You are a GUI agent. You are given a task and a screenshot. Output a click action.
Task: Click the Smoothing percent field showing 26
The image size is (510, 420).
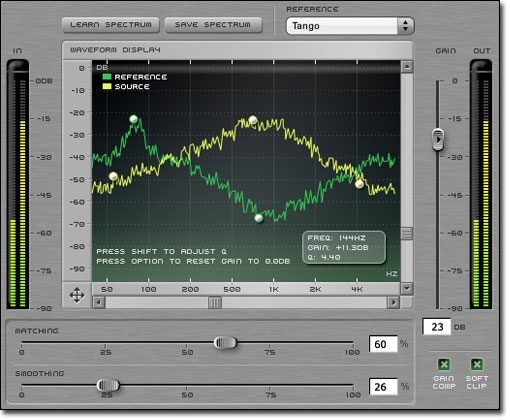pyautogui.click(x=383, y=387)
